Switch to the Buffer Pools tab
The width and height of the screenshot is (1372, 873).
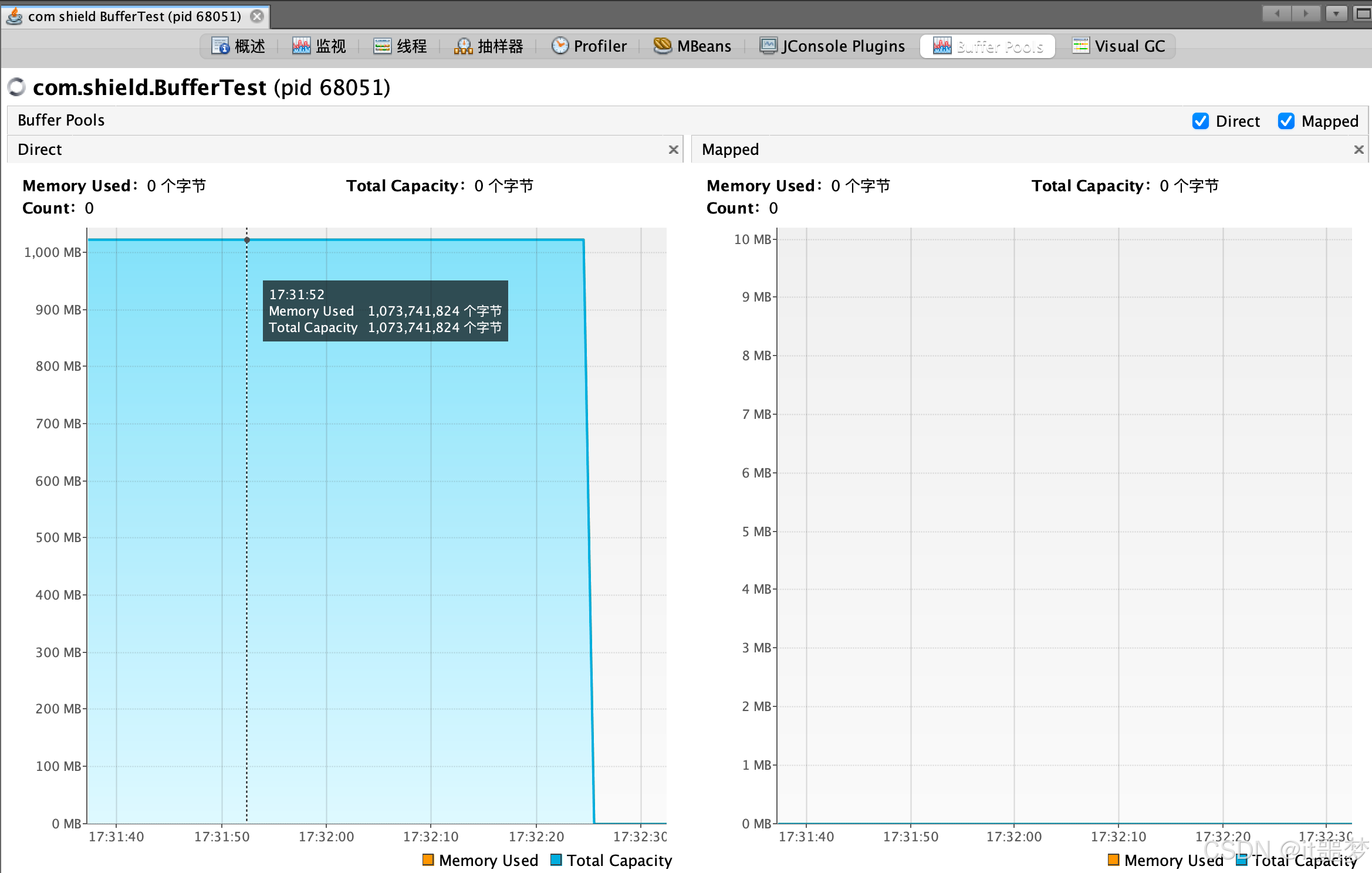(988, 46)
